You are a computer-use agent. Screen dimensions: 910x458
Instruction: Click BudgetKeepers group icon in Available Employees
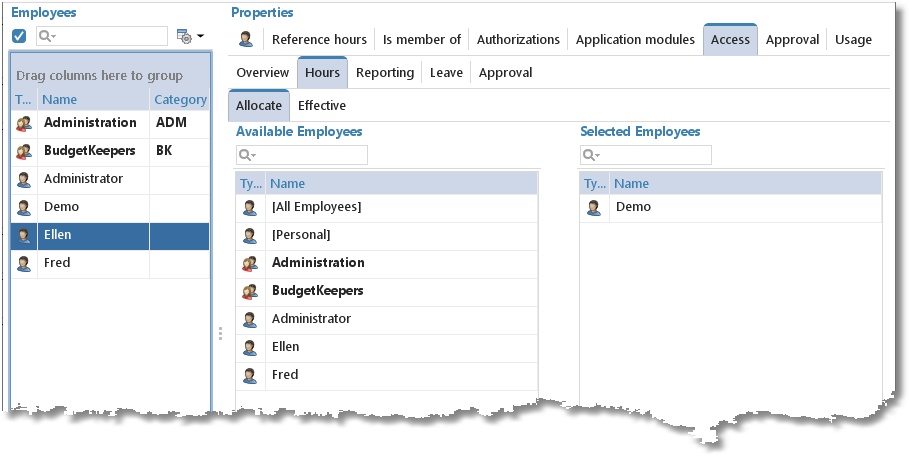coord(250,291)
